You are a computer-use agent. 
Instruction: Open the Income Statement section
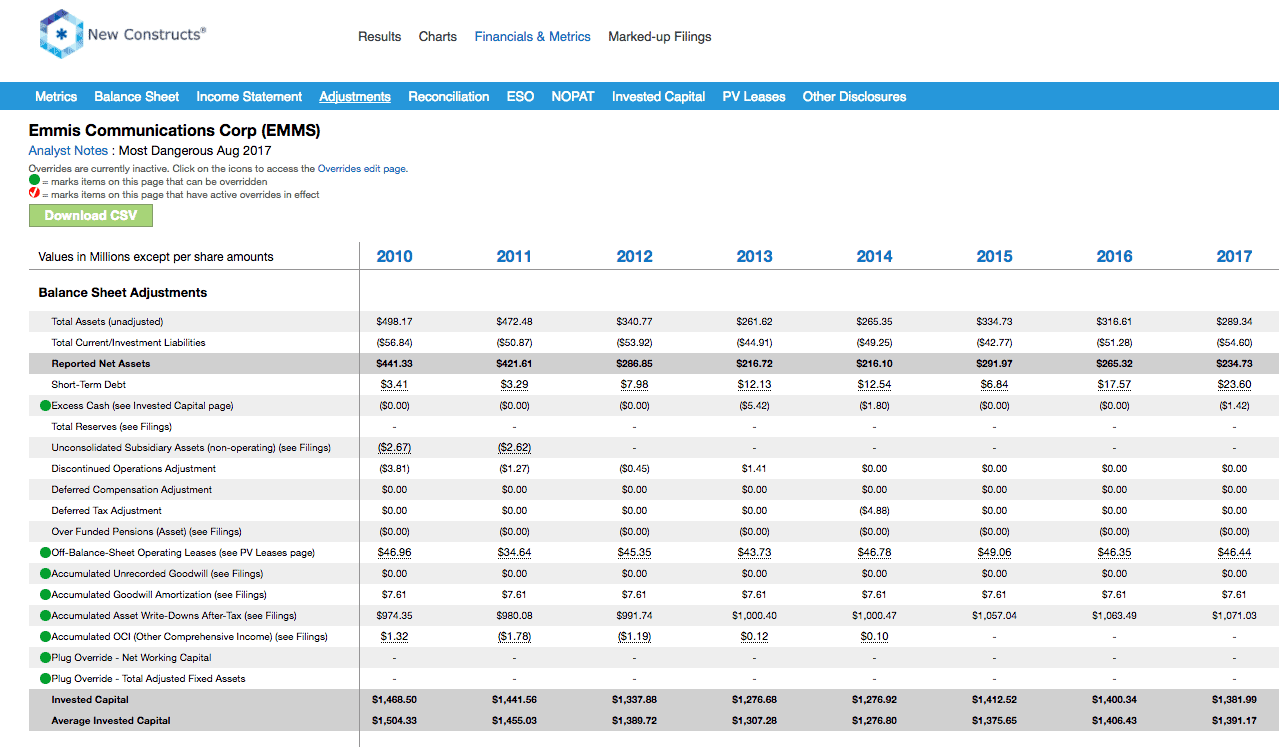pyautogui.click(x=249, y=97)
